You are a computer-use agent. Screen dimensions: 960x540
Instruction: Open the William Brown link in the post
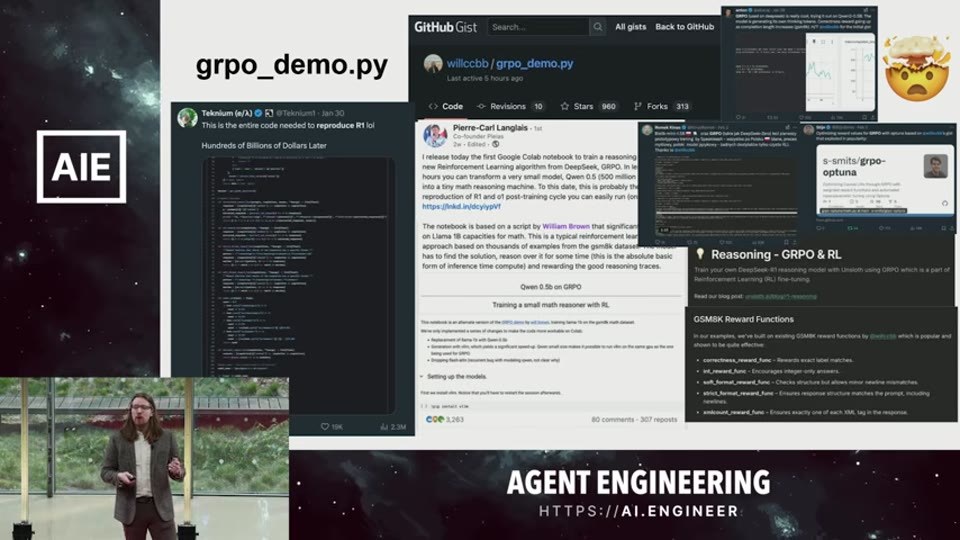pyautogui.click(x=566, y=227)
